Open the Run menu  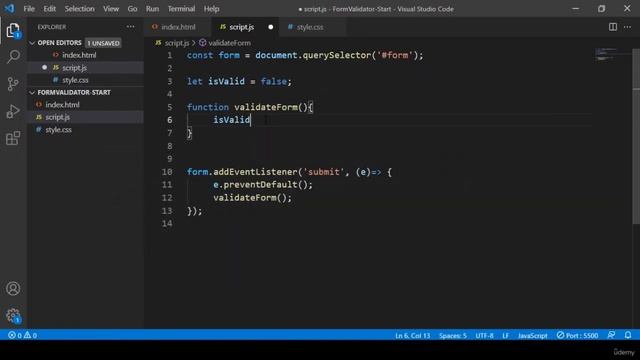152,9
